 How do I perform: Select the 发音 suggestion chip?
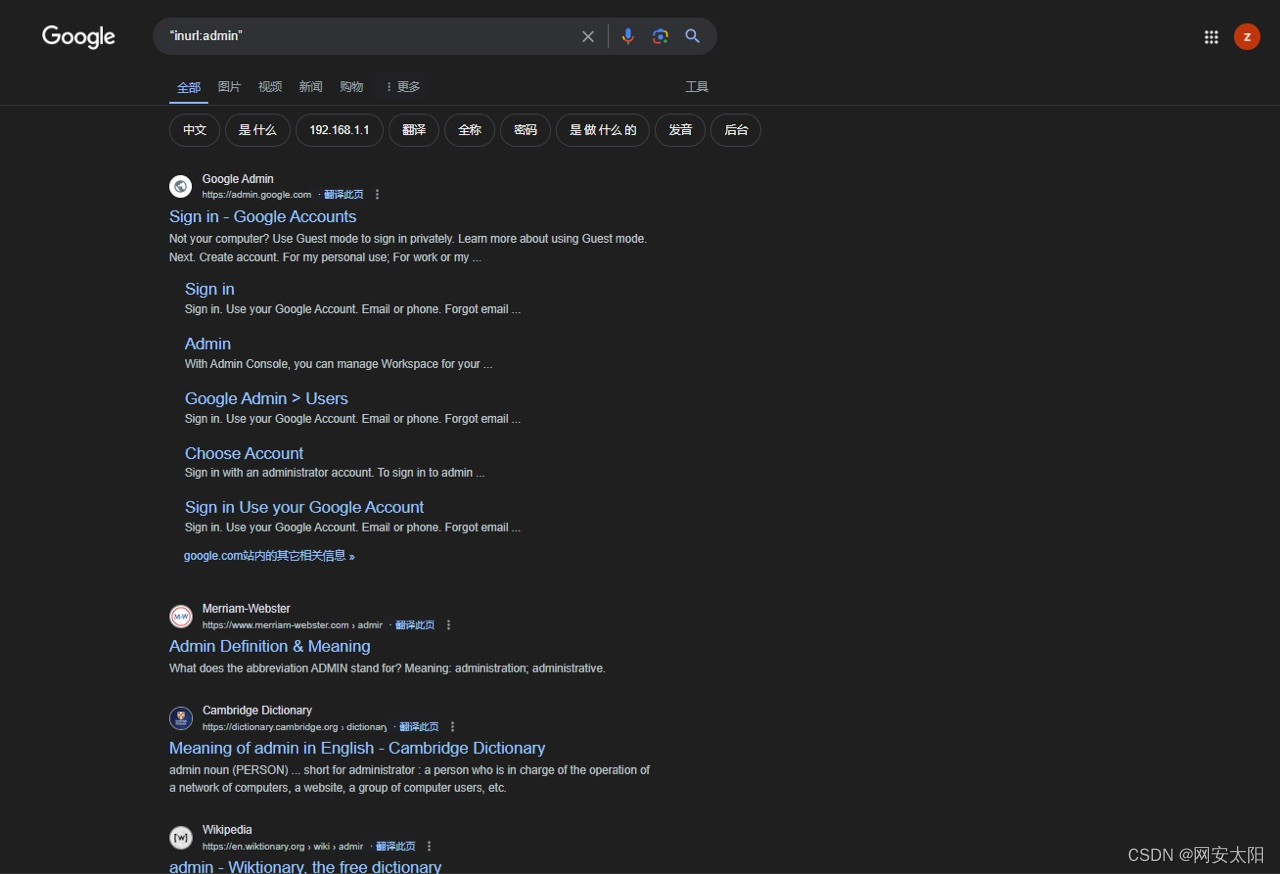pyautogui.click(x=680, y=130)
